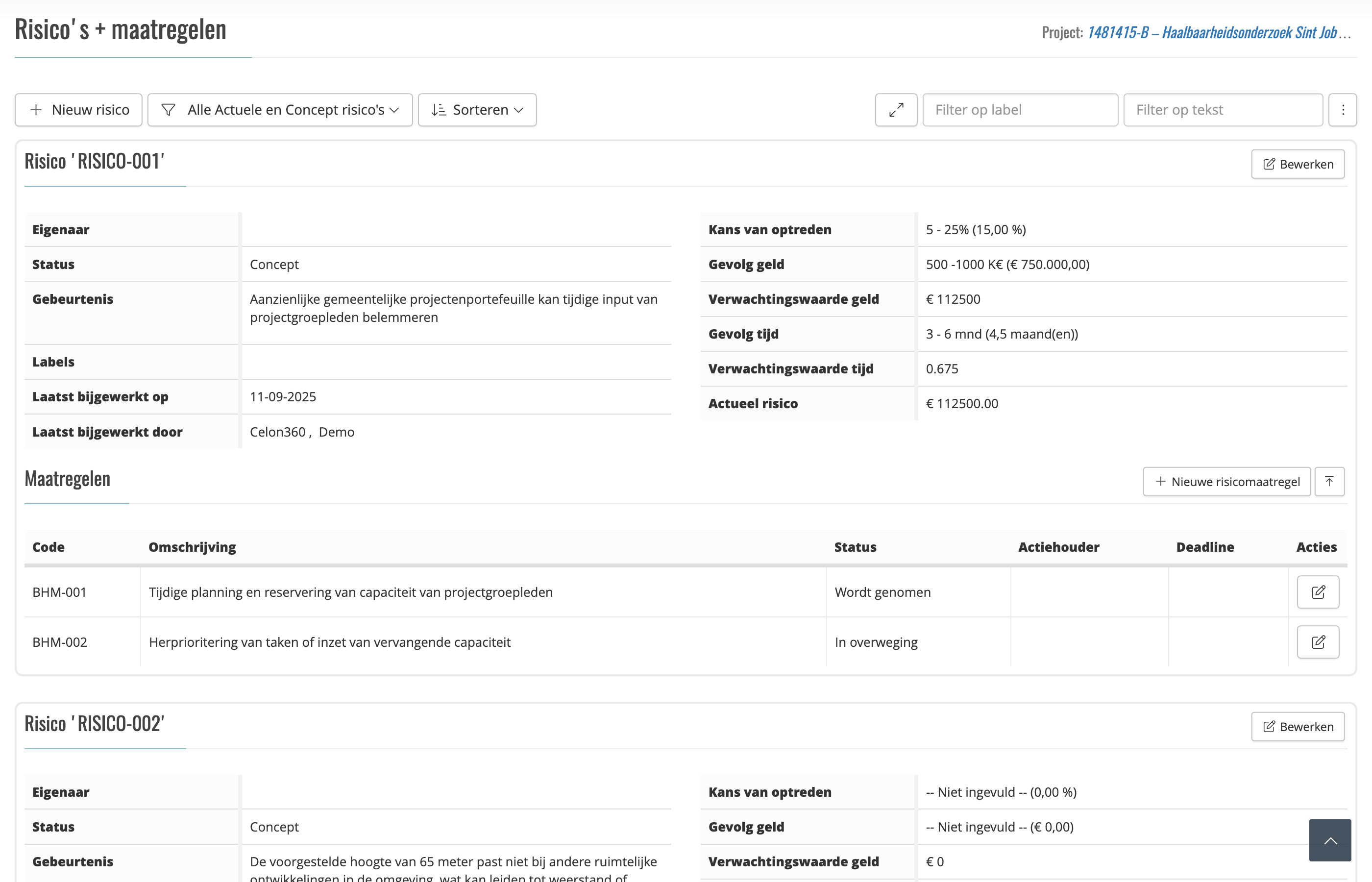Click the Deadline column header

pyautogui.click(x=1205, y=547)
